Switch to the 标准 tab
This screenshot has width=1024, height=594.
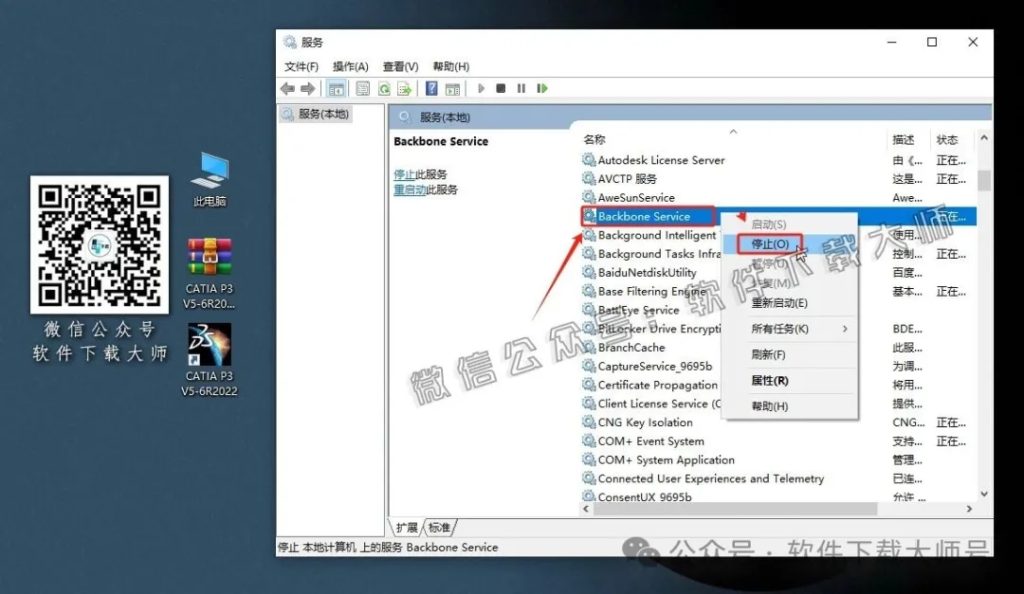[438, 525]
